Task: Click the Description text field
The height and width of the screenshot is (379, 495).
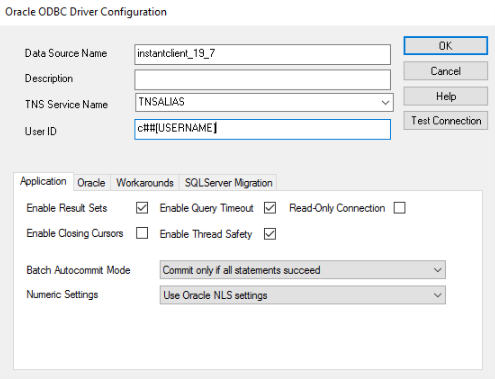Action: [262, 80]
